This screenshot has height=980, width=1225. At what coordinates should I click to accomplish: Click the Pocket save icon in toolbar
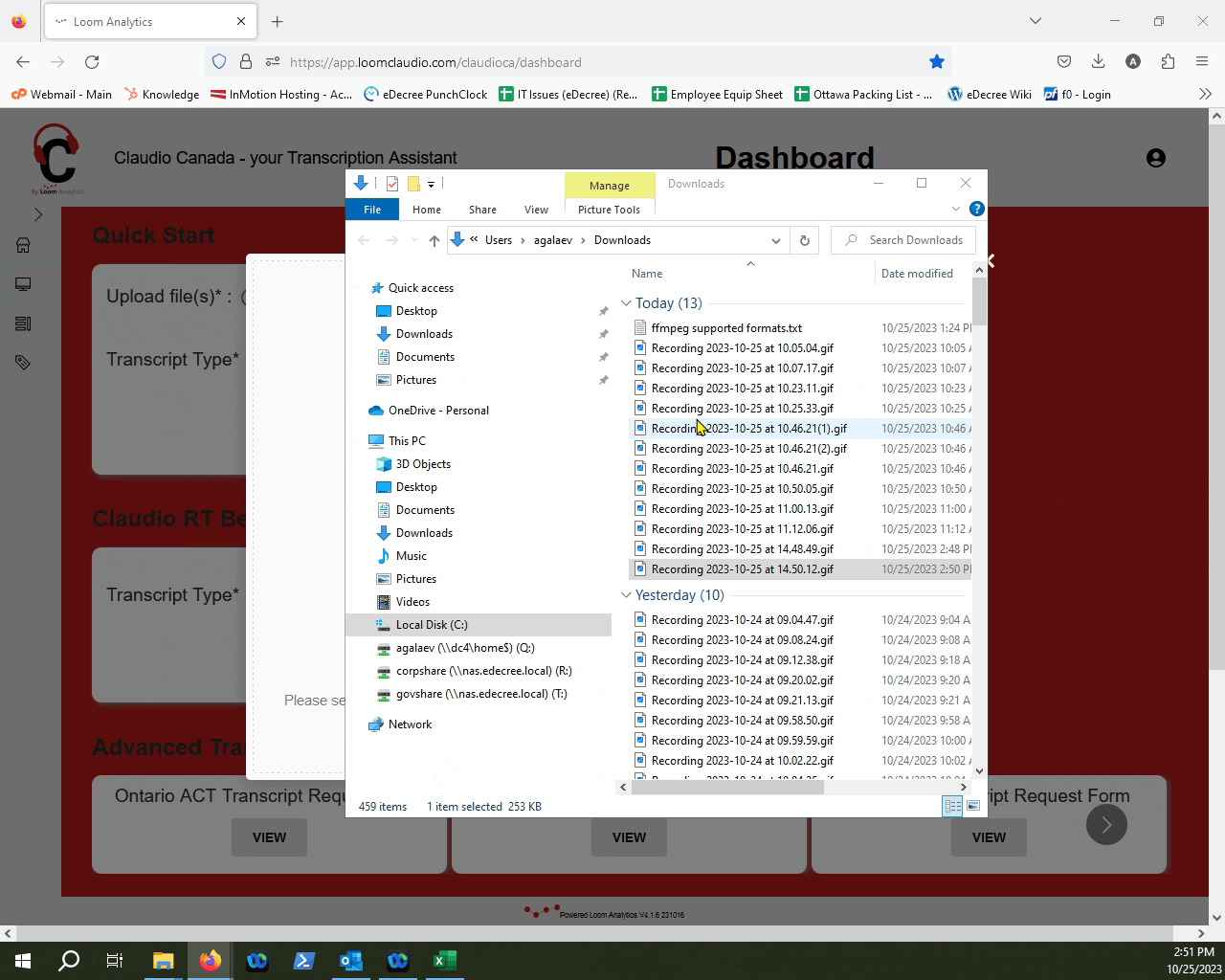pyautogui.click(x=1064, y=62)
